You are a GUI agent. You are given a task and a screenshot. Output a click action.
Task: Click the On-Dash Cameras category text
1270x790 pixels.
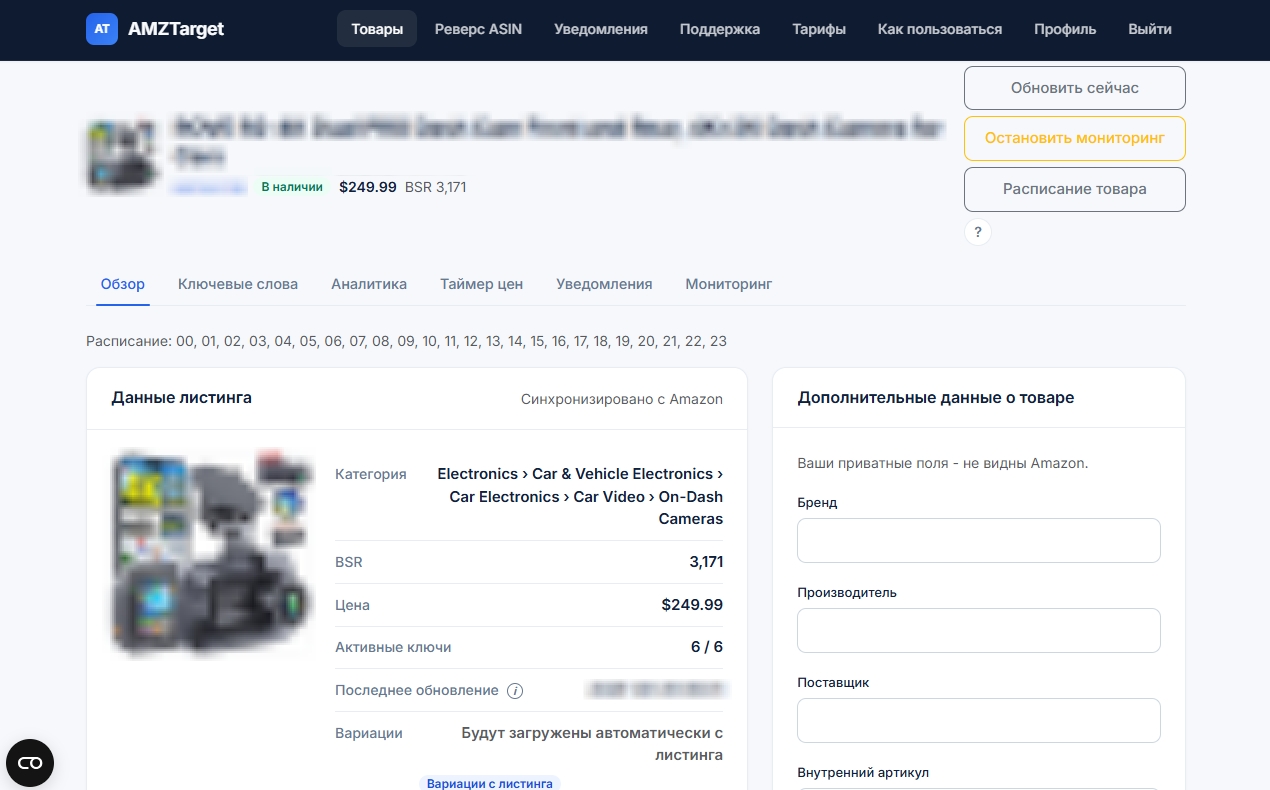pyautogui.click(x=691, y=508)
